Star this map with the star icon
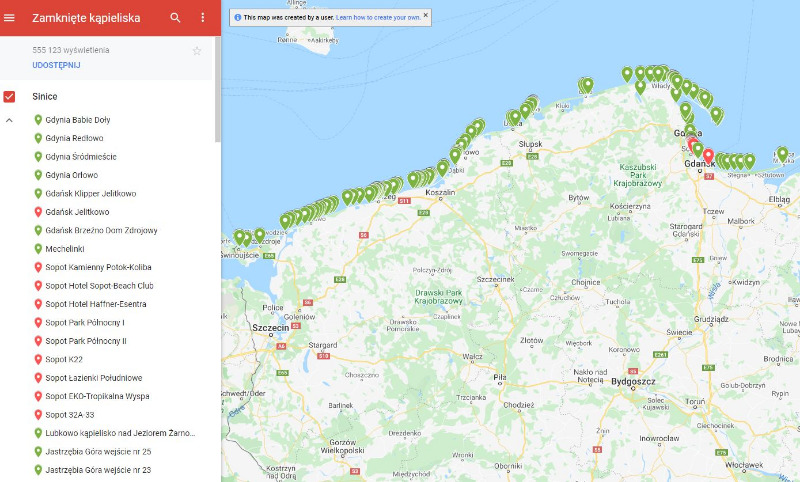The image size is (800, 482). click(197, 51)
